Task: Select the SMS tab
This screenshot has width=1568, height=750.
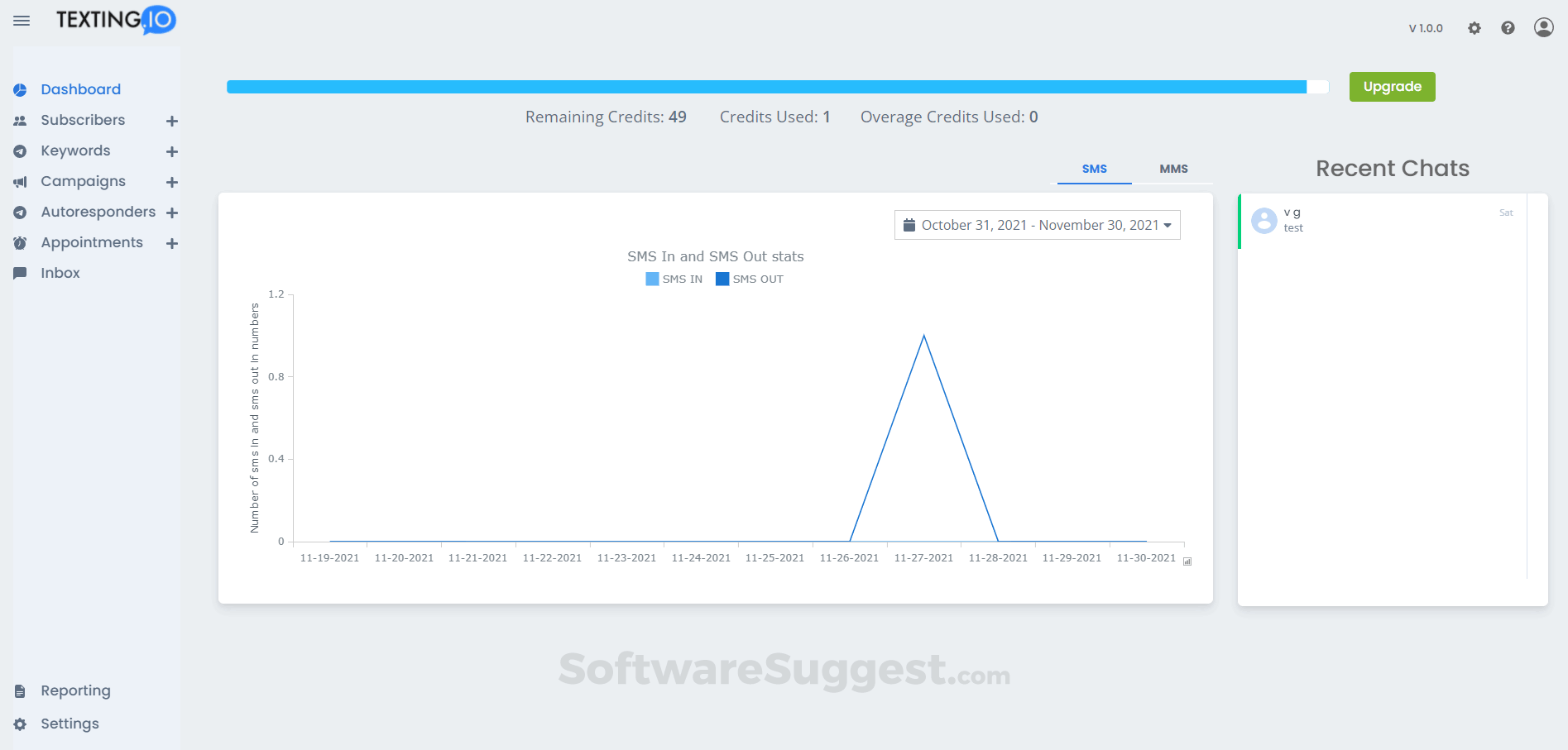Action: tap(1094, 169)
